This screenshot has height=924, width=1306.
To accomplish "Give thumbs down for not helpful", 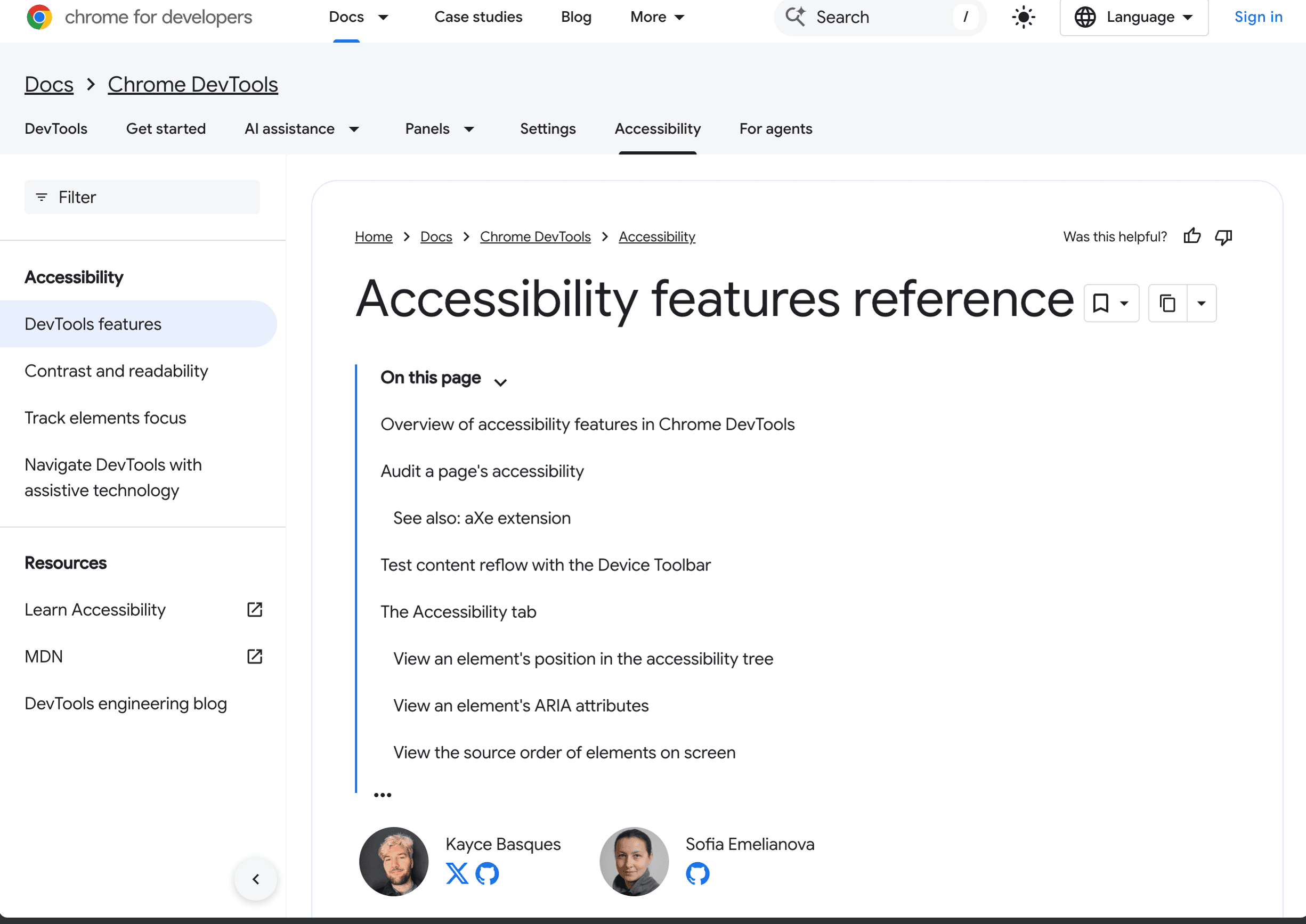I will pyautogui.click(x=1223, y=236).
